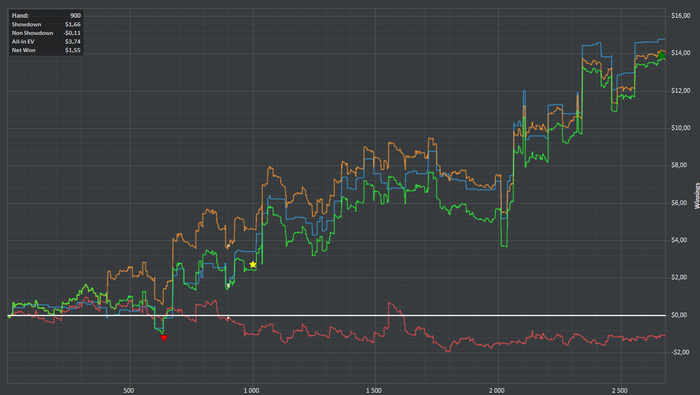
Task: Click the $6,00 y-axis label
Action: pos(680,203)
